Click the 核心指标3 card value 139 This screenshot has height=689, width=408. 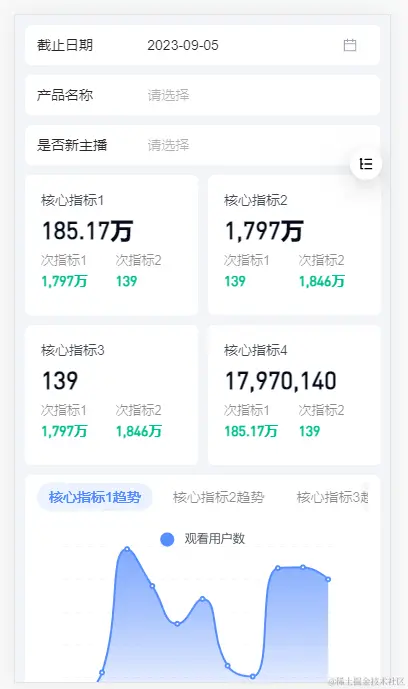point(60,381)
